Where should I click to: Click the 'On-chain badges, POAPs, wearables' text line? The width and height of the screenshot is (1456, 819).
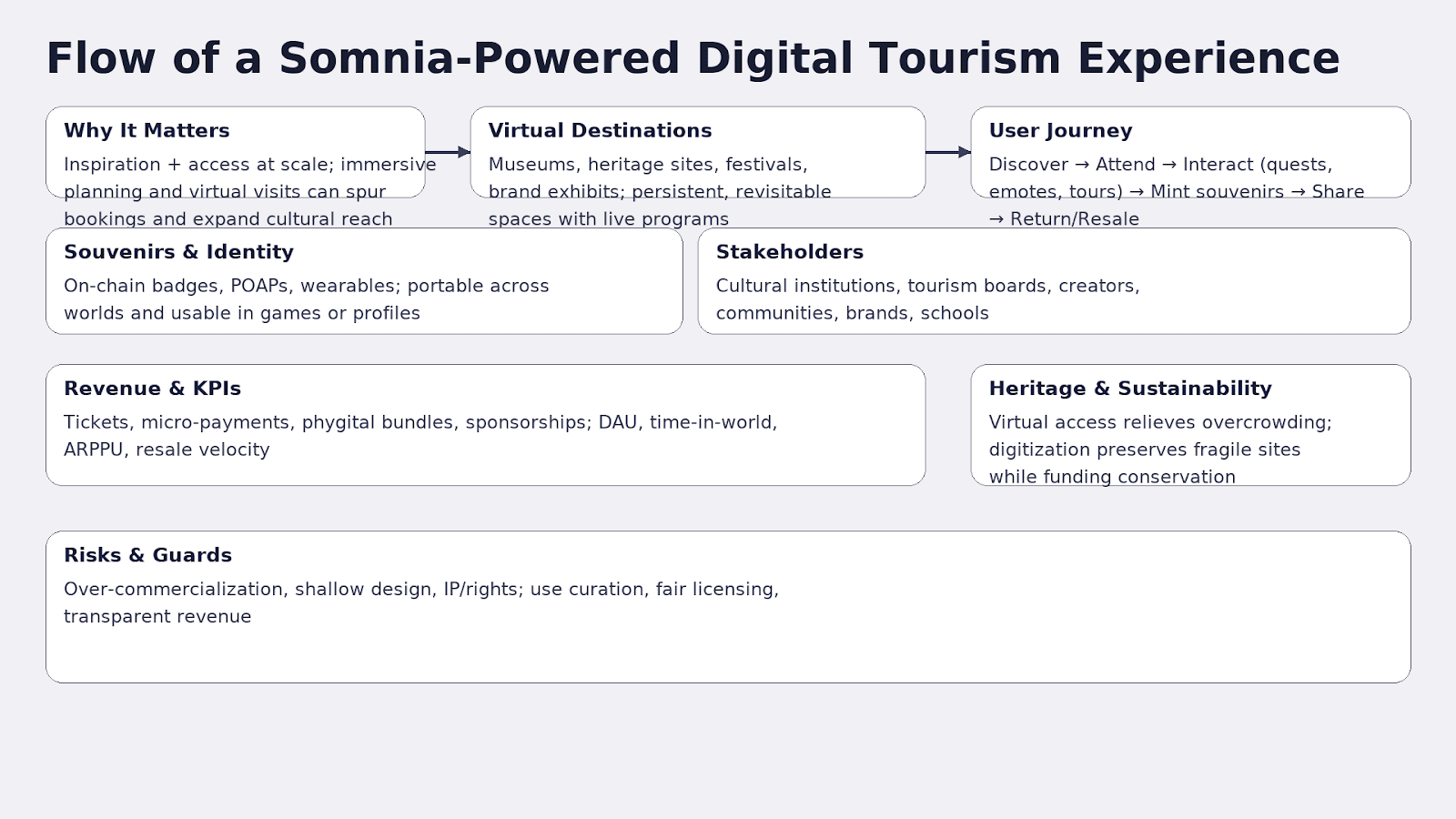point(306,286)
